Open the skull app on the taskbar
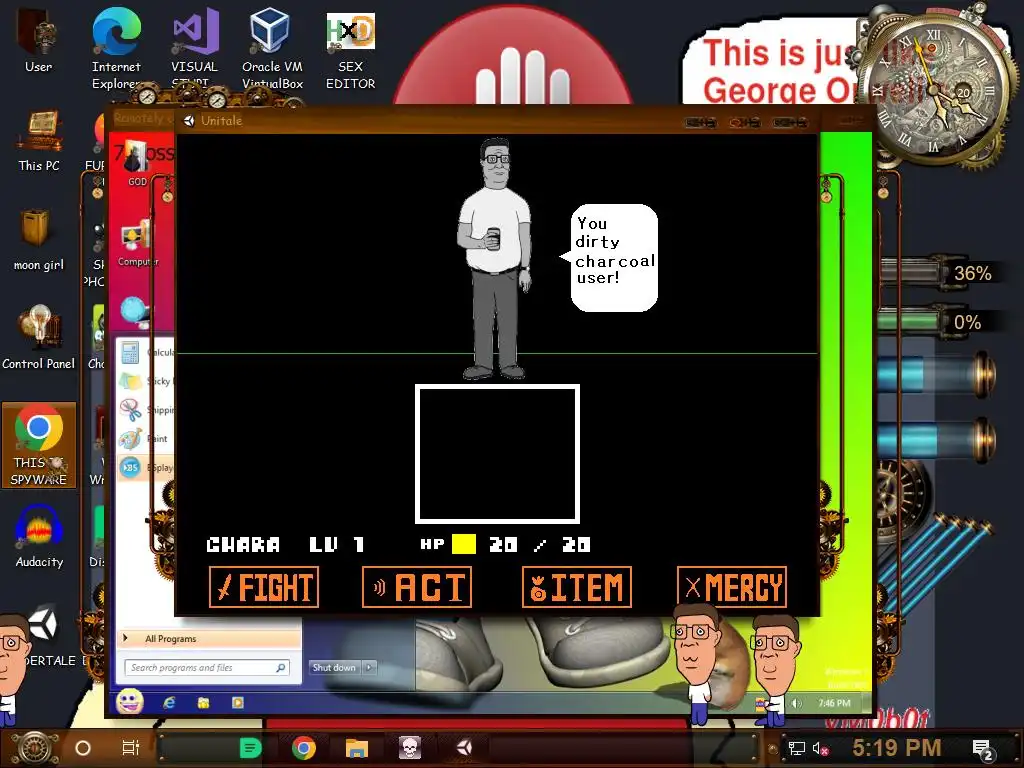Screen dimensions: 1024x768 409,748
